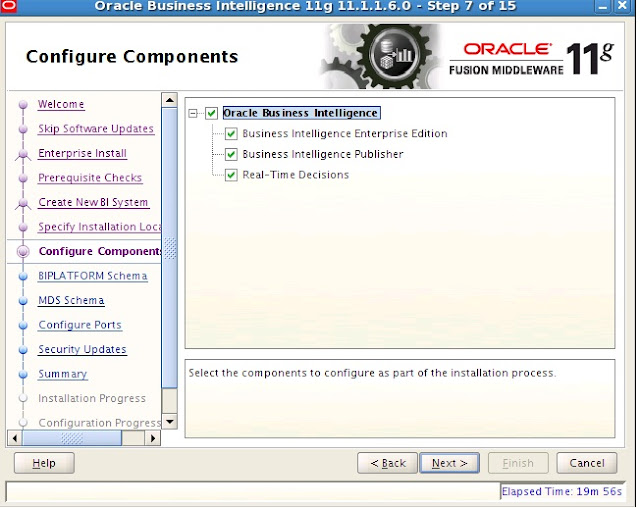Jump to Configure Ports step
640x508 pixels.
pyautogui.click(x=80, y=325)
